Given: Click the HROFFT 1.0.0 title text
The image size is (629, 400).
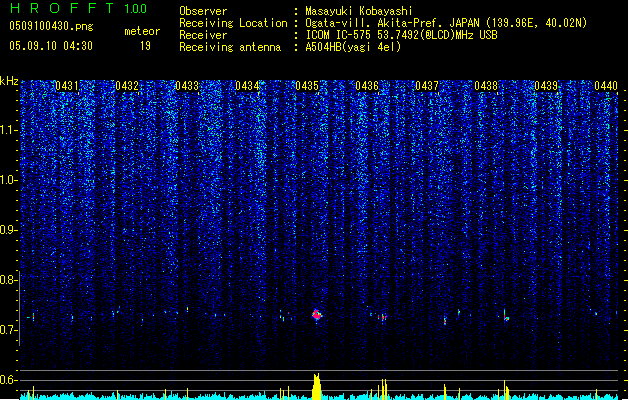Looking at the screenshot, I should click(x=78, y=8).
